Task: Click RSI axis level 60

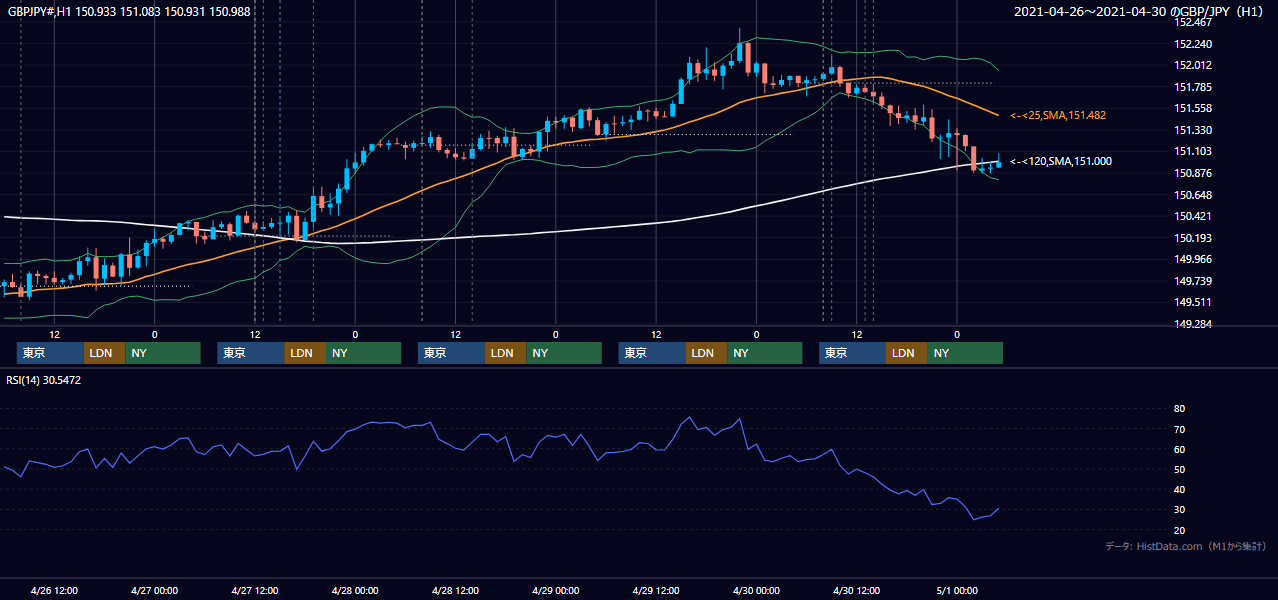Action: click(1180, 449)
